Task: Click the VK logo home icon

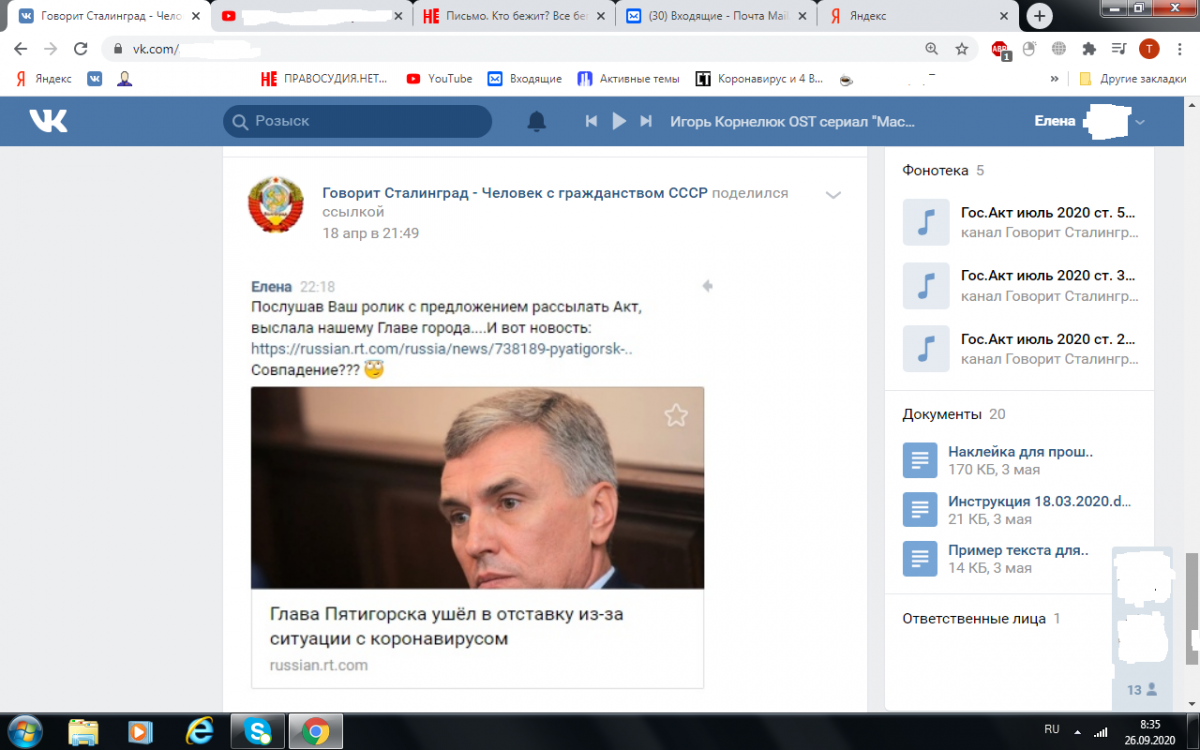Action: point(48,121)
